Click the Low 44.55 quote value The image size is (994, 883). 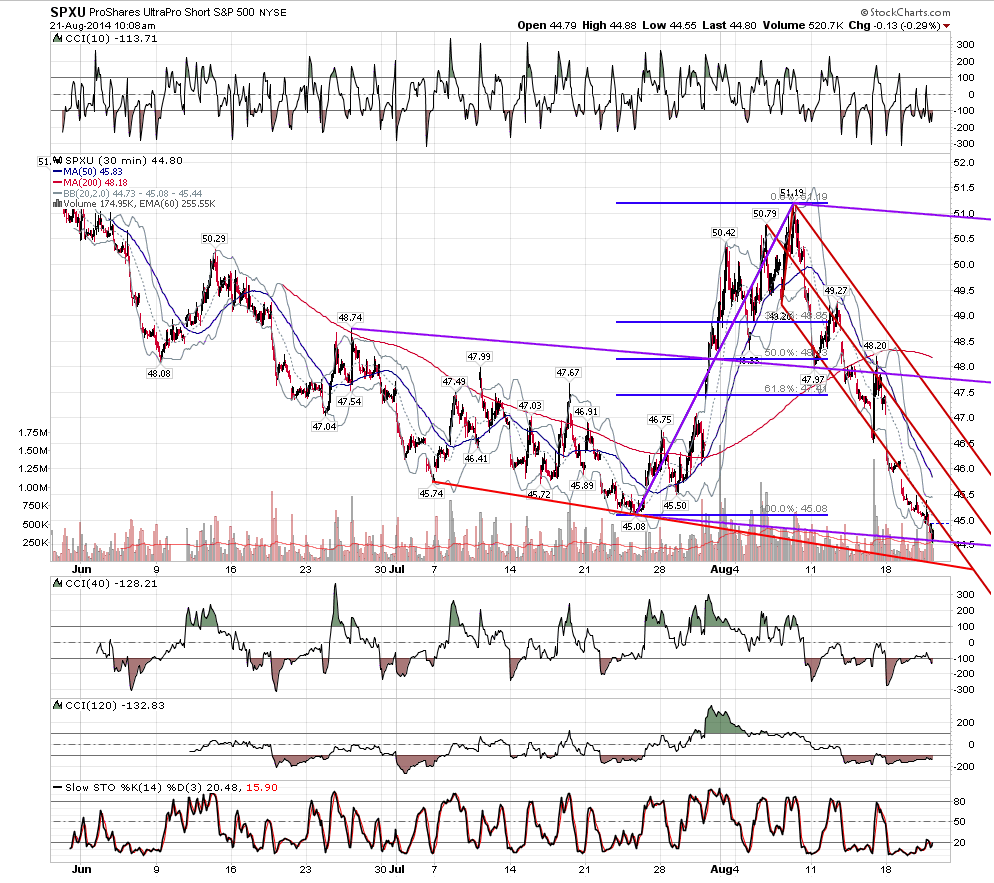pos(669,25)
